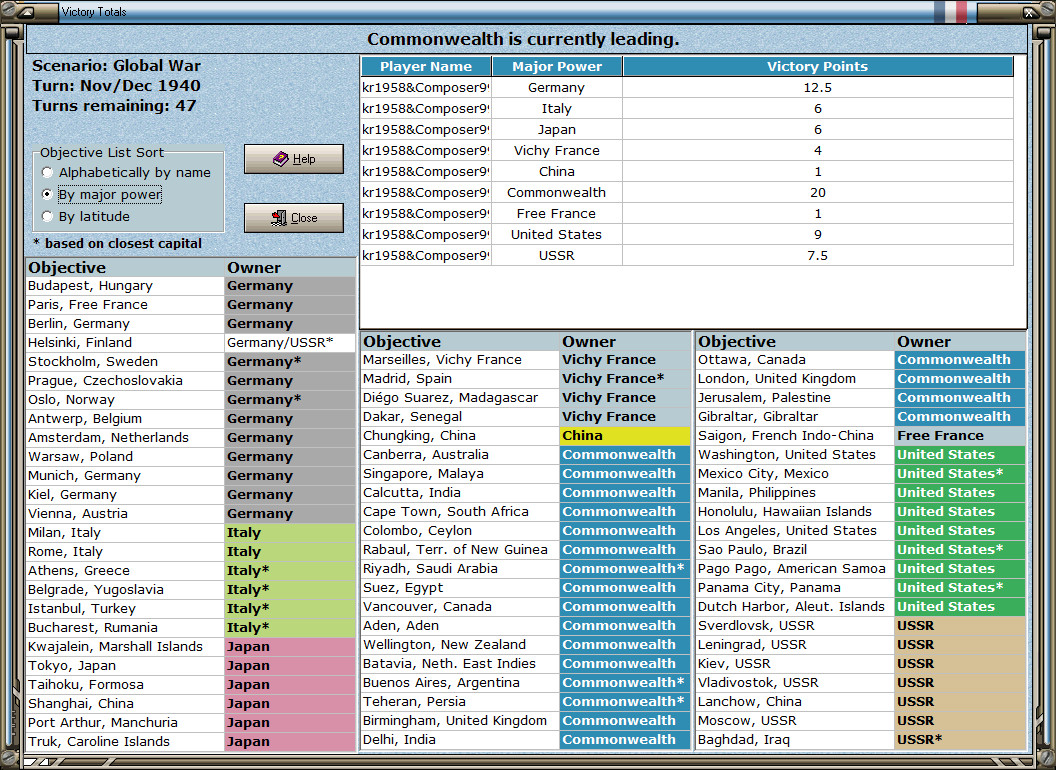The width and height of the screenshot is (1056, 770).
Task: Click objective Marseilles, Vichy France
Action: click(460, 360)
